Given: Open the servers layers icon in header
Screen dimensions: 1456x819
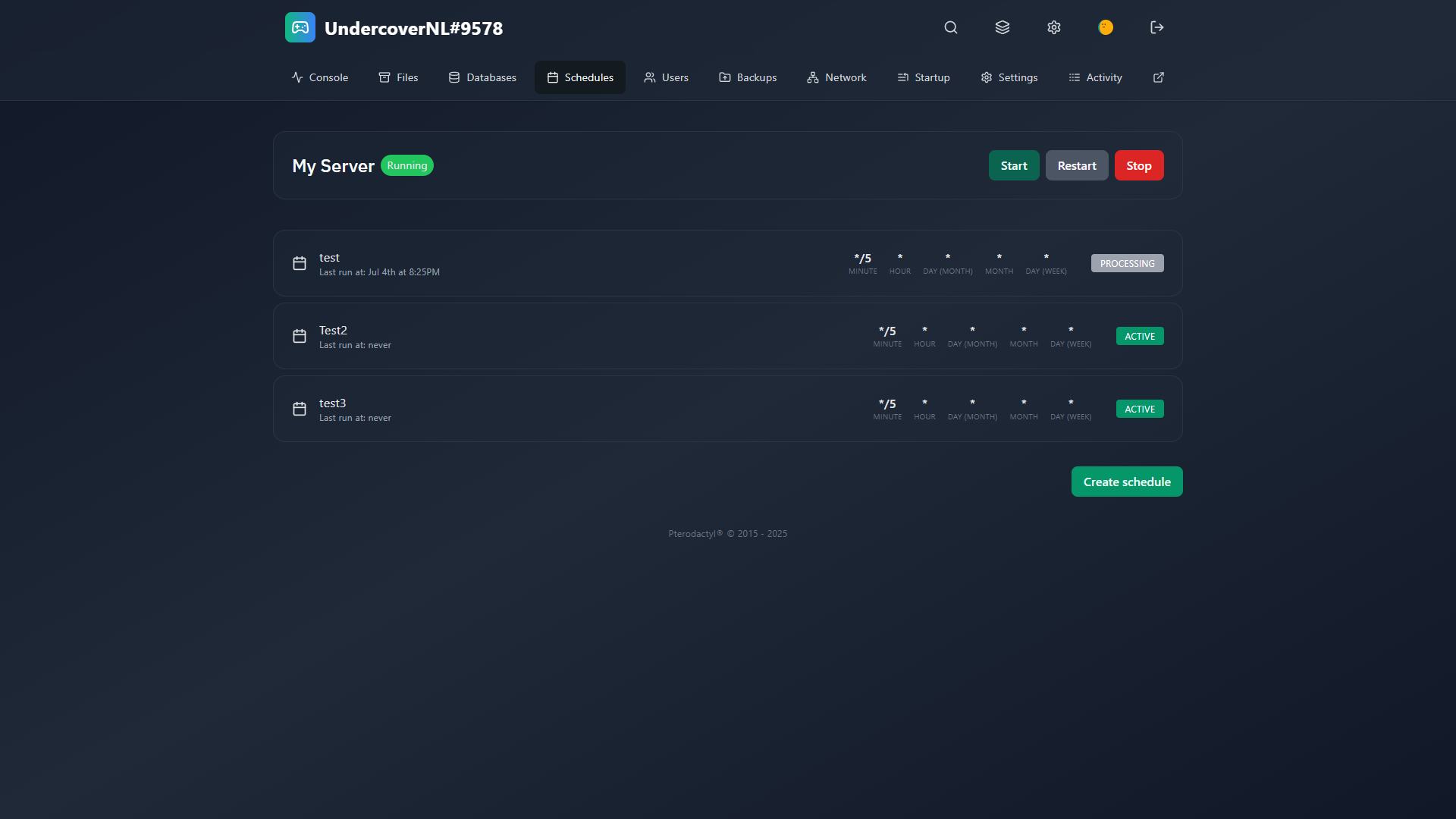Looking at the screenshot, I should [x=1002, y=27].
